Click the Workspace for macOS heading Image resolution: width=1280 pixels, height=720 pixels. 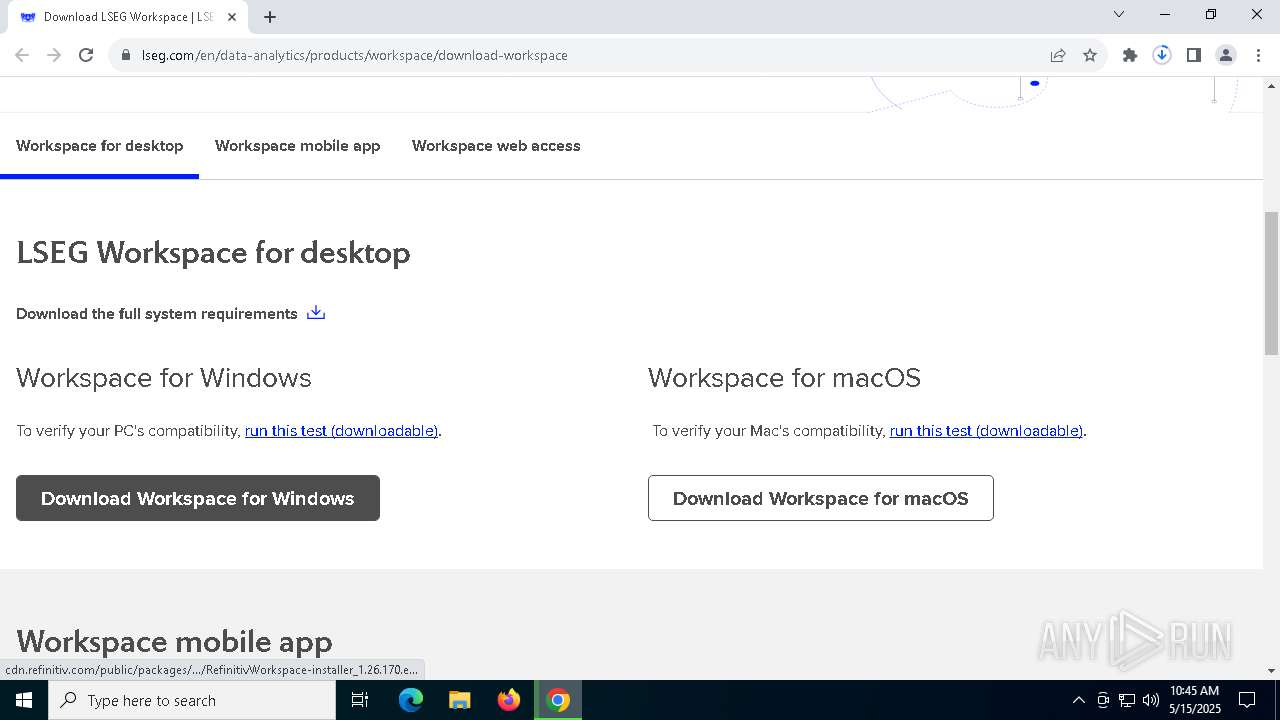tap(784, 378)
